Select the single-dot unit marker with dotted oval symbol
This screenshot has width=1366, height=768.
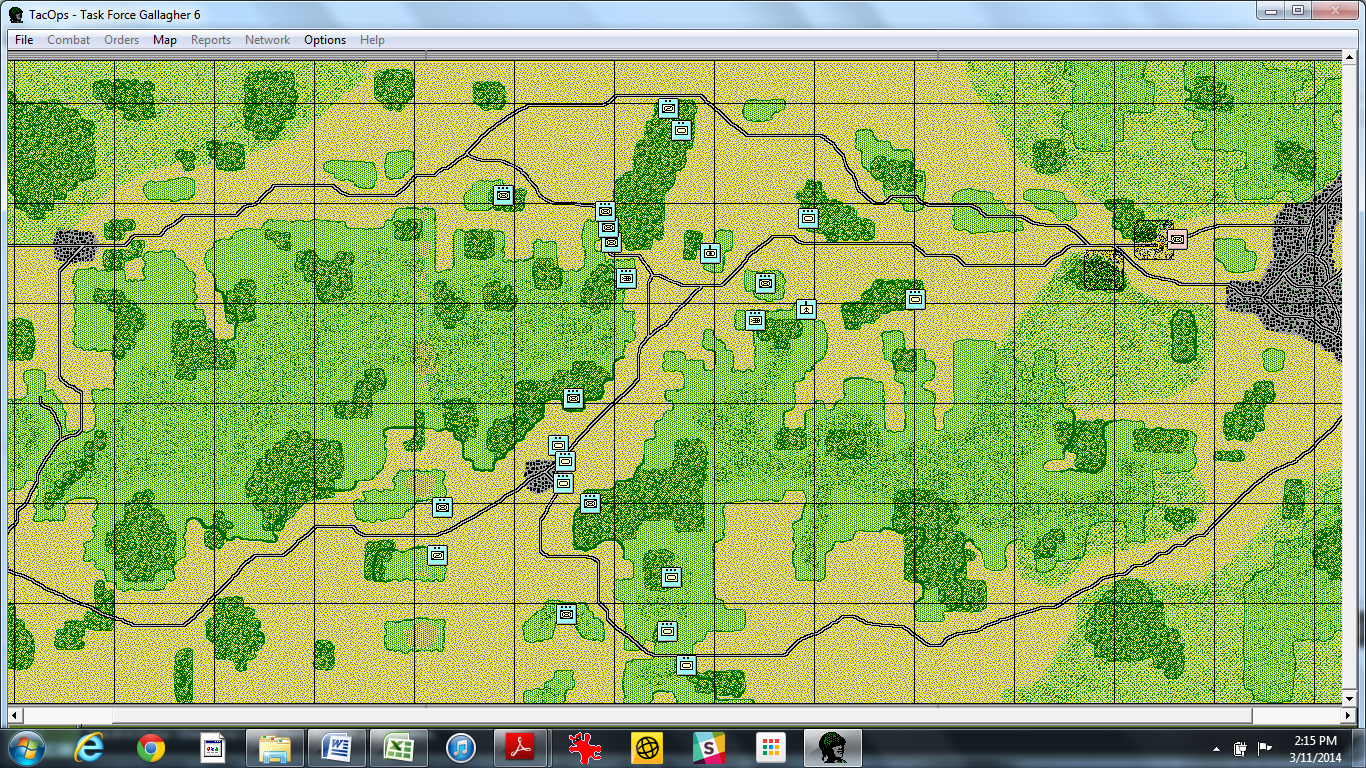click(x=710, y=253)
